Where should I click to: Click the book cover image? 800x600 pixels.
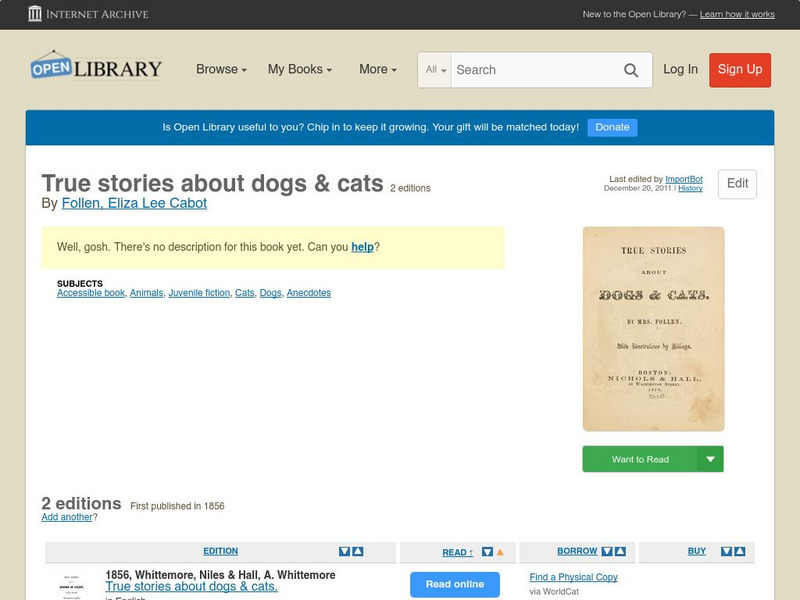(654, 329)
